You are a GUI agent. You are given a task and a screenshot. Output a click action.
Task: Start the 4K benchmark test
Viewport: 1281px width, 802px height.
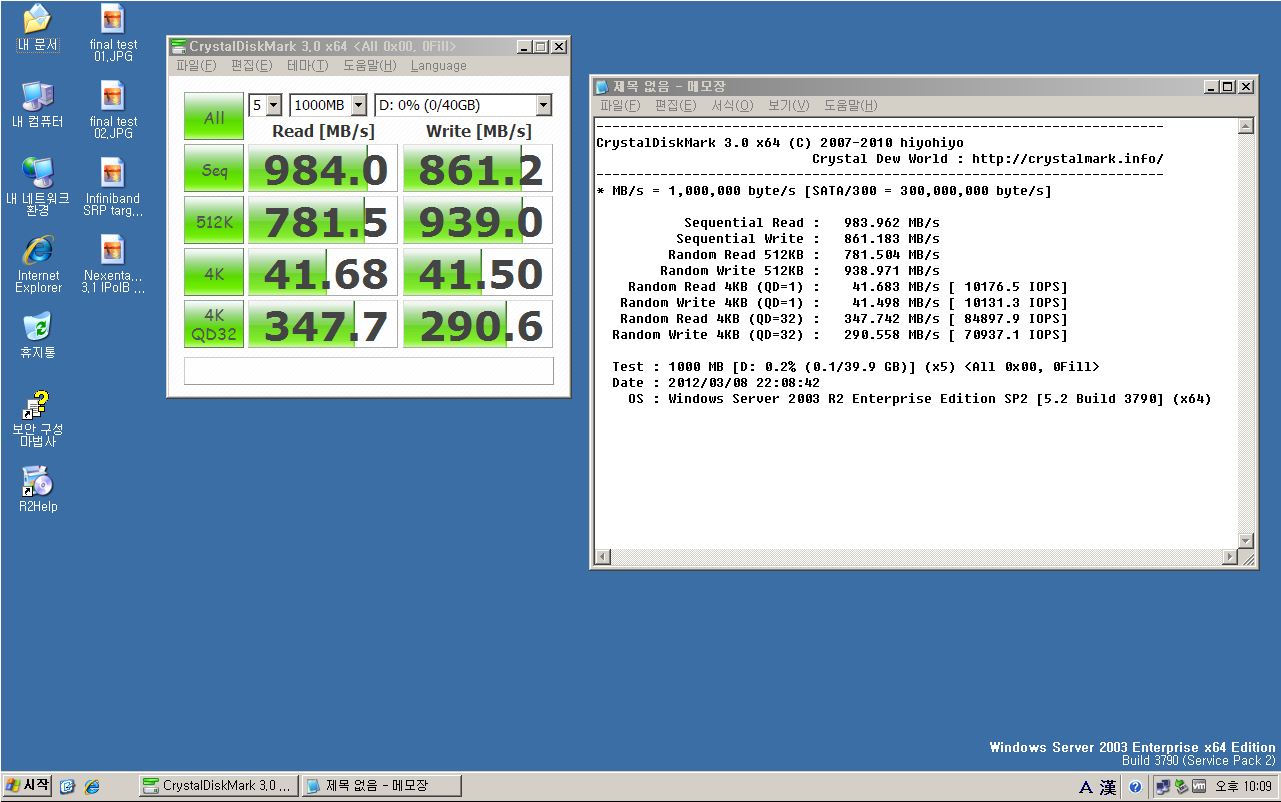[x=214, y=273]
